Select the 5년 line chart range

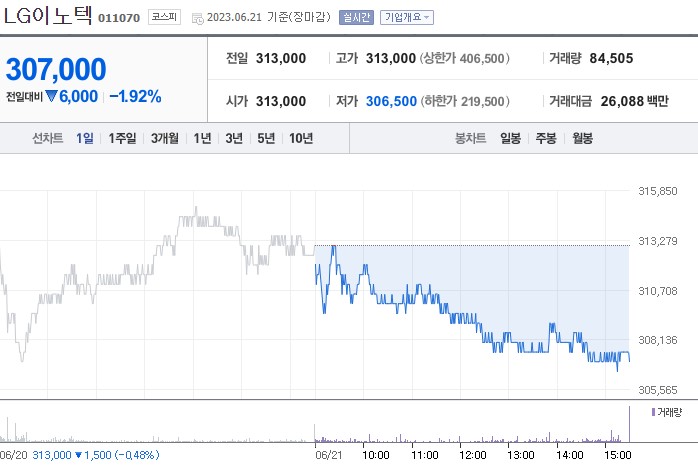click(x=266, y=138)
